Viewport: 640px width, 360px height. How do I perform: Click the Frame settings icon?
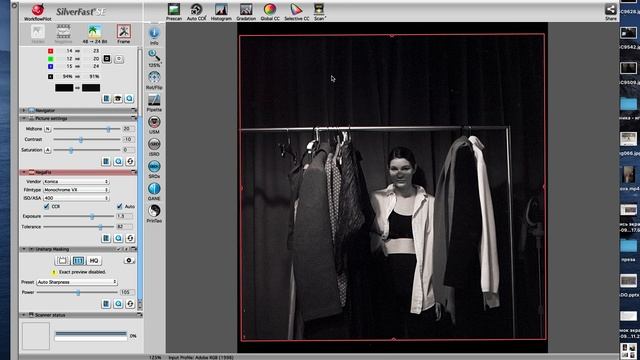(124, 34)
